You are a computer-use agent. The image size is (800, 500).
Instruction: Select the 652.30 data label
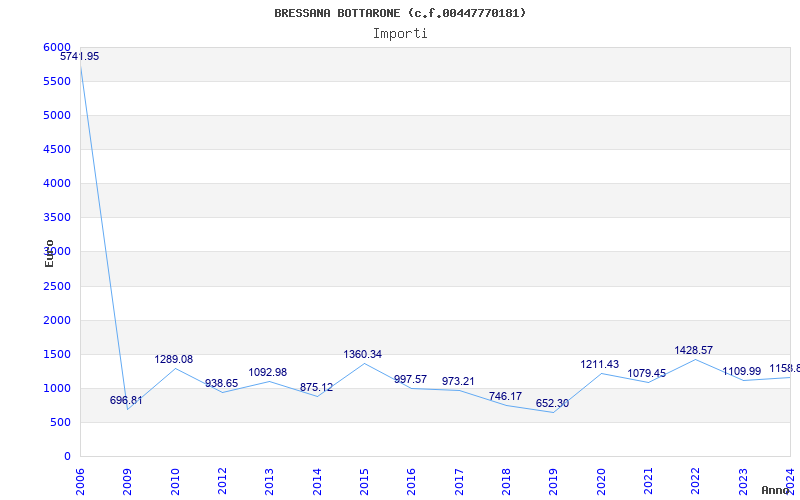[552, 404]
